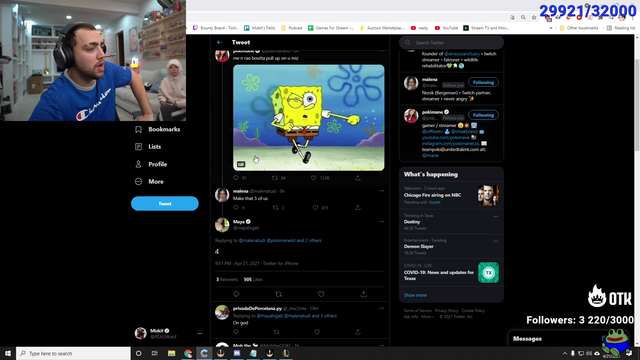The image size is (640, 360).
Task: Click the Search Twitter field
Action: 451,42
